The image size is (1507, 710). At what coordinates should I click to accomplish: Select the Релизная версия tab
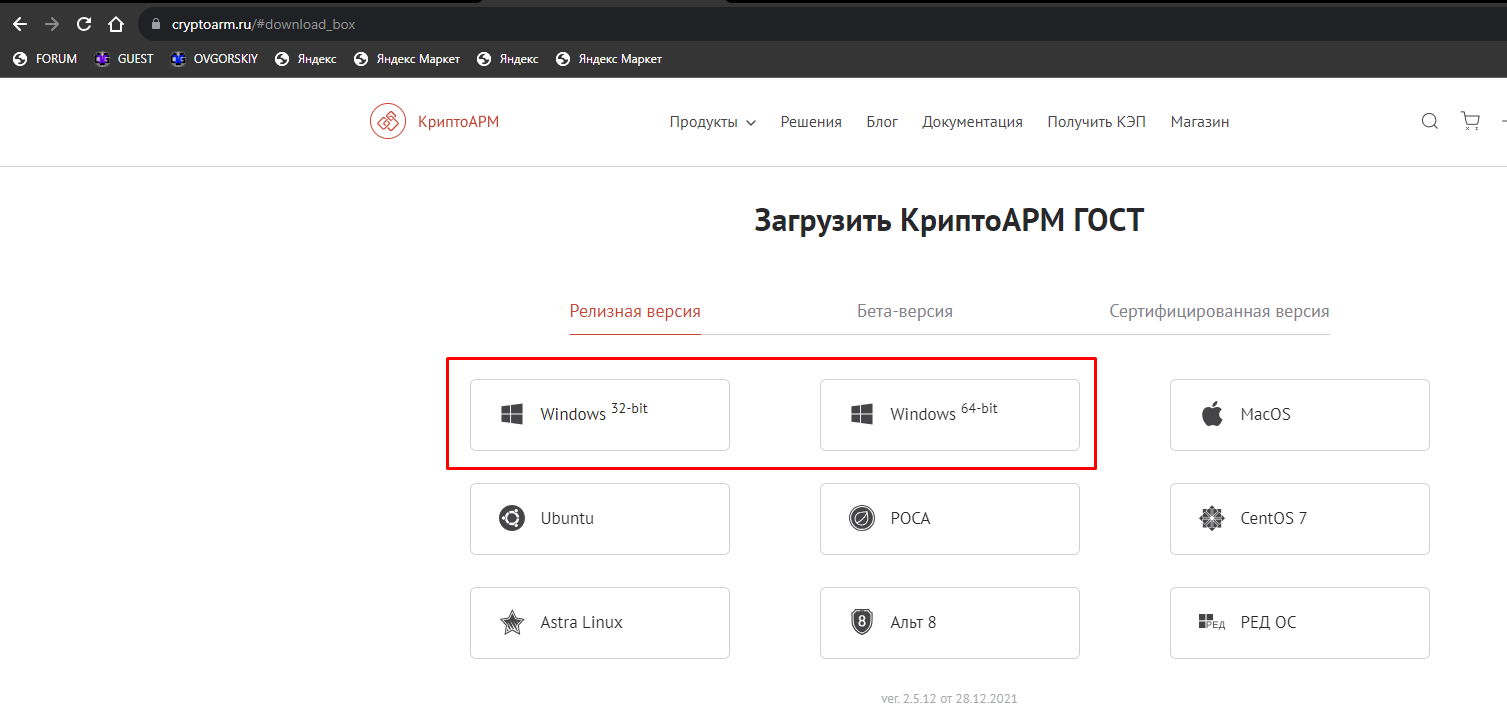pyautogui.click(x=635, y=311)
